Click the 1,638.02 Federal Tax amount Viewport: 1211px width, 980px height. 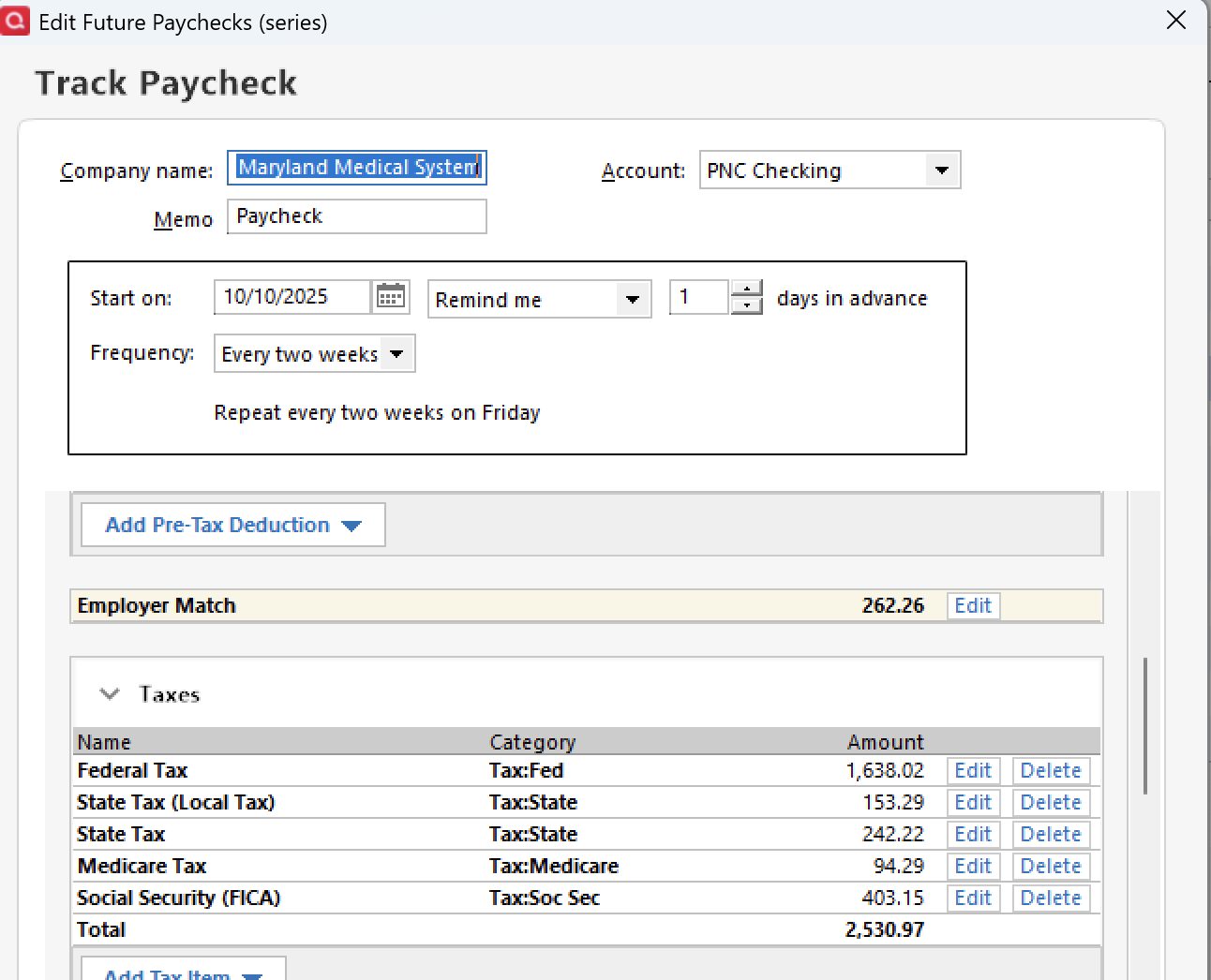coord(885,770)
